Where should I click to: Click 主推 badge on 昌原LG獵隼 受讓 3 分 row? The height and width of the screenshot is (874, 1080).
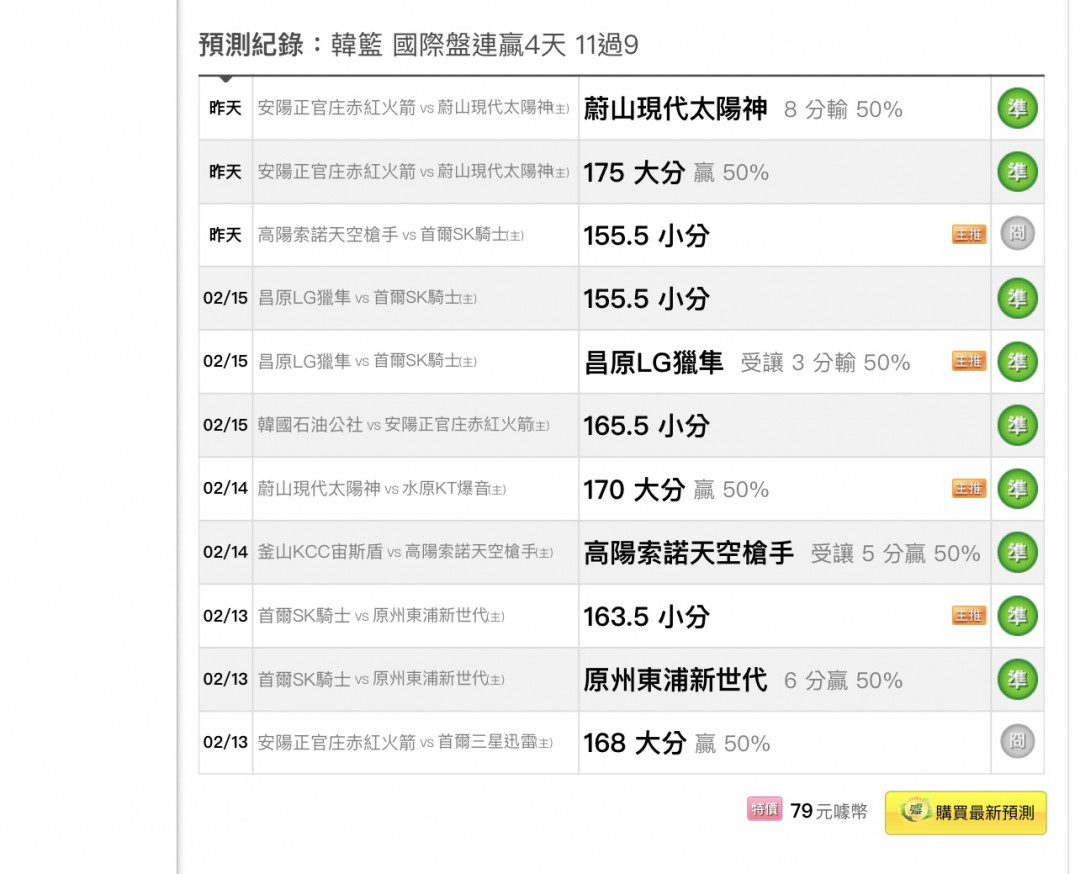pos(968,361)
